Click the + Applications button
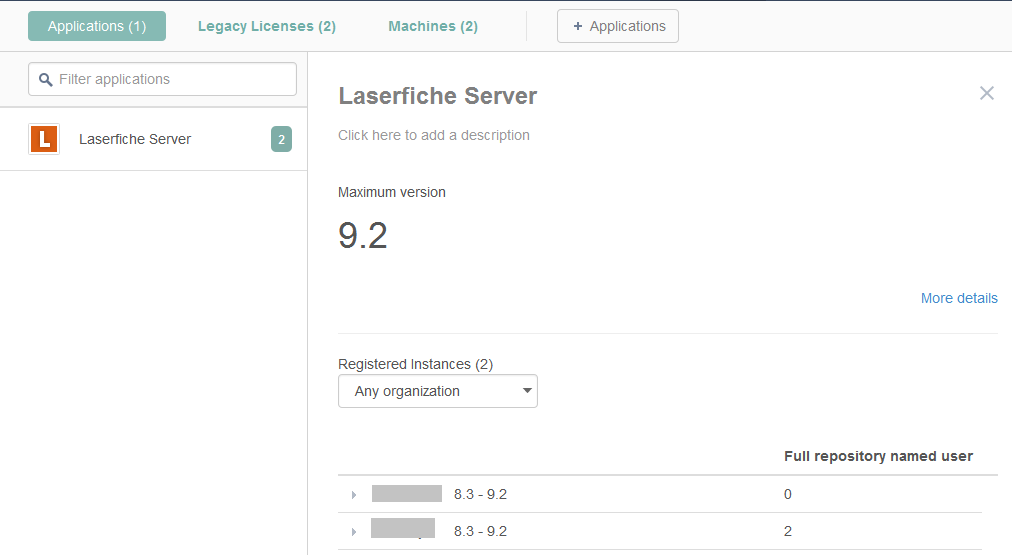 [618, 26]
